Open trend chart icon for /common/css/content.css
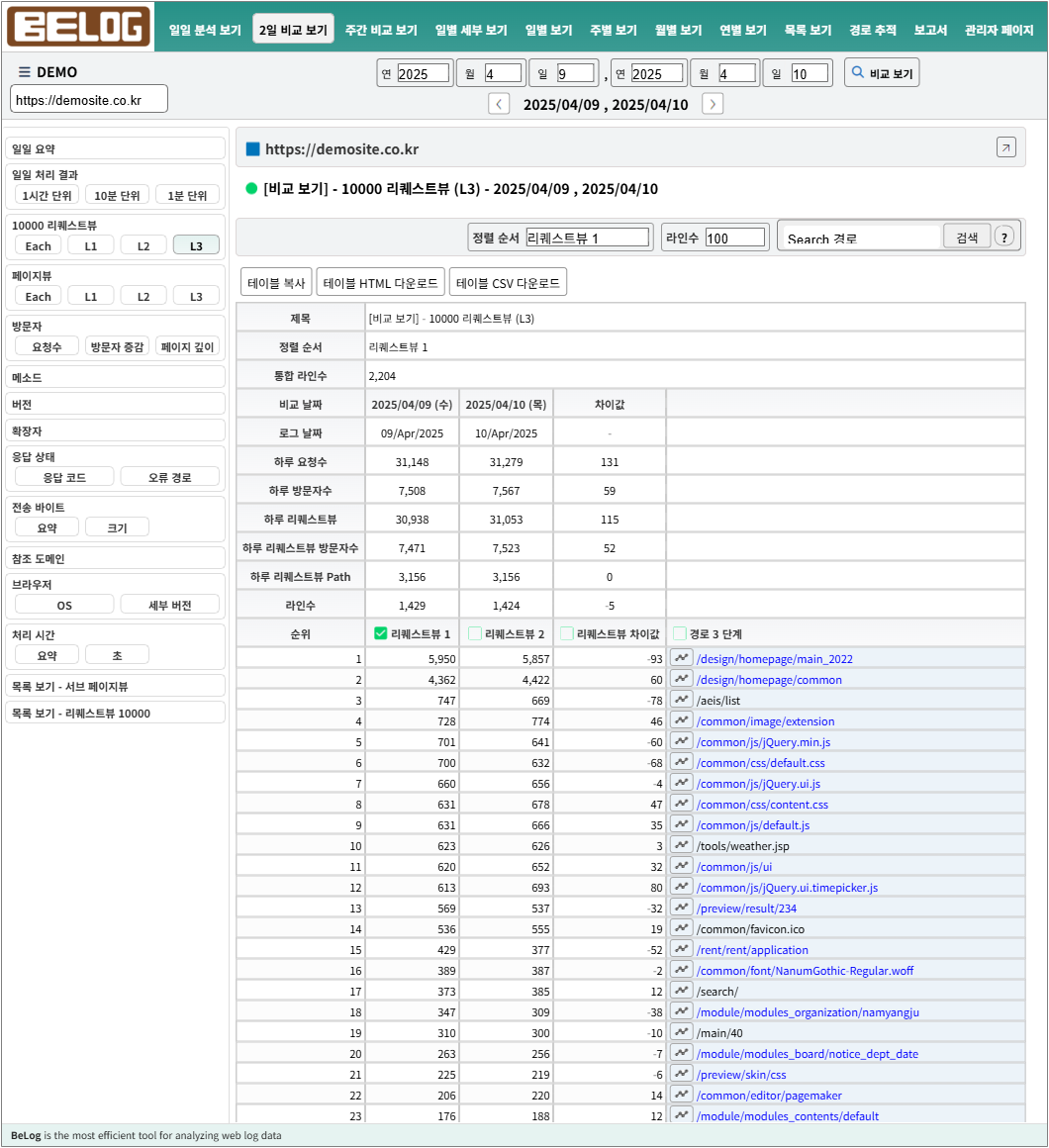This screenshot has height=1148, width=1049. coord(682,804)
